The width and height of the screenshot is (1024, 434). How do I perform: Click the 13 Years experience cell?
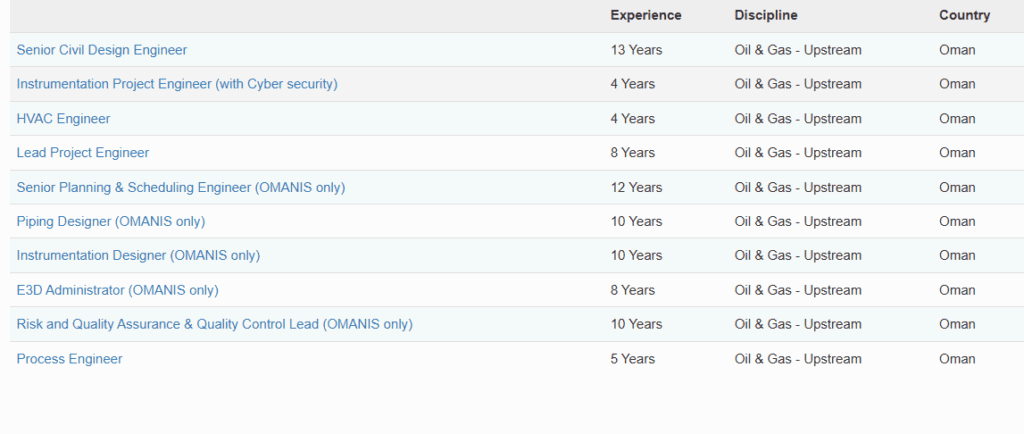tap(636, 50)
